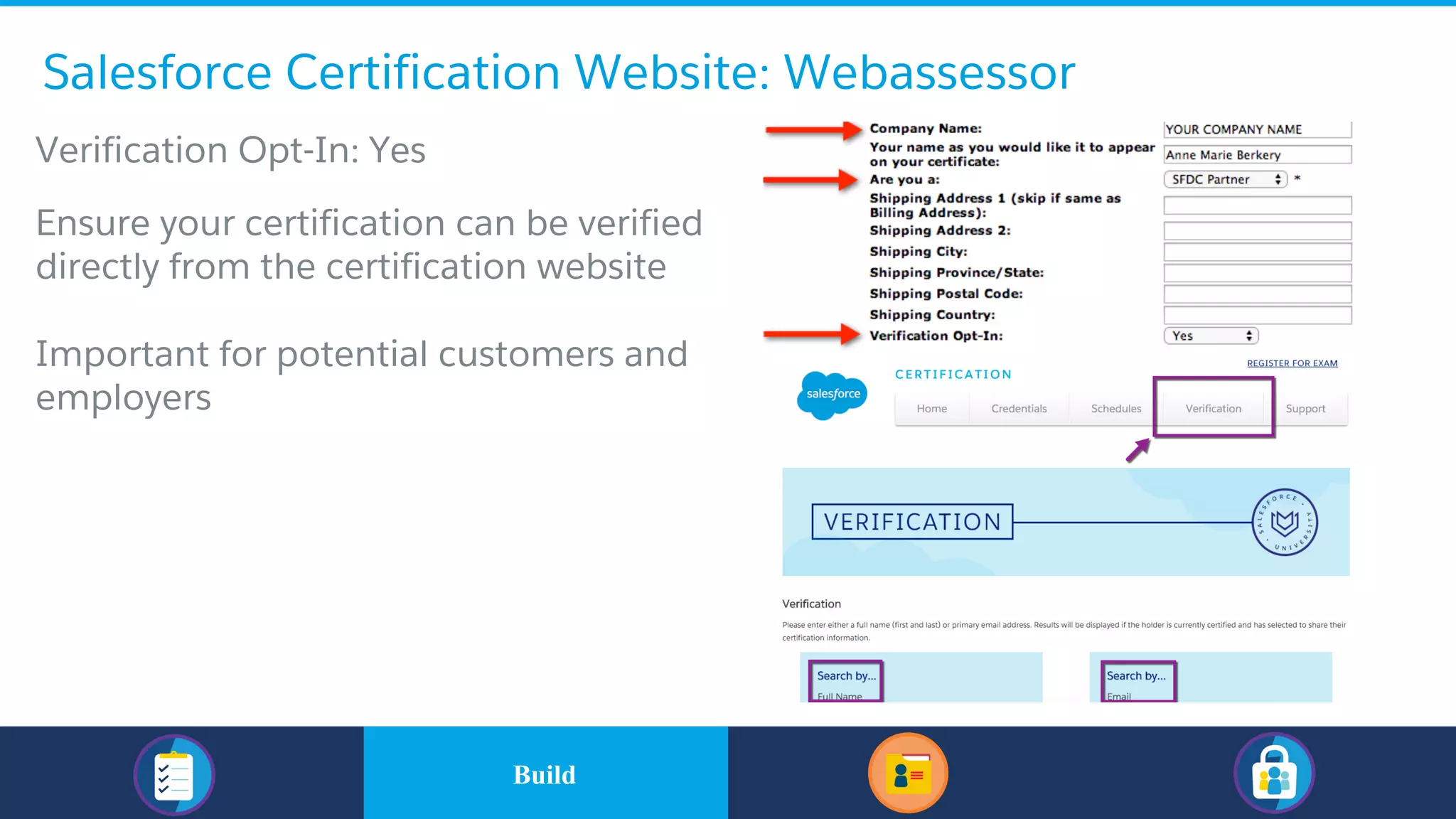Click the Shipping Country field
1456x819 pixels.
point(1257,315)
